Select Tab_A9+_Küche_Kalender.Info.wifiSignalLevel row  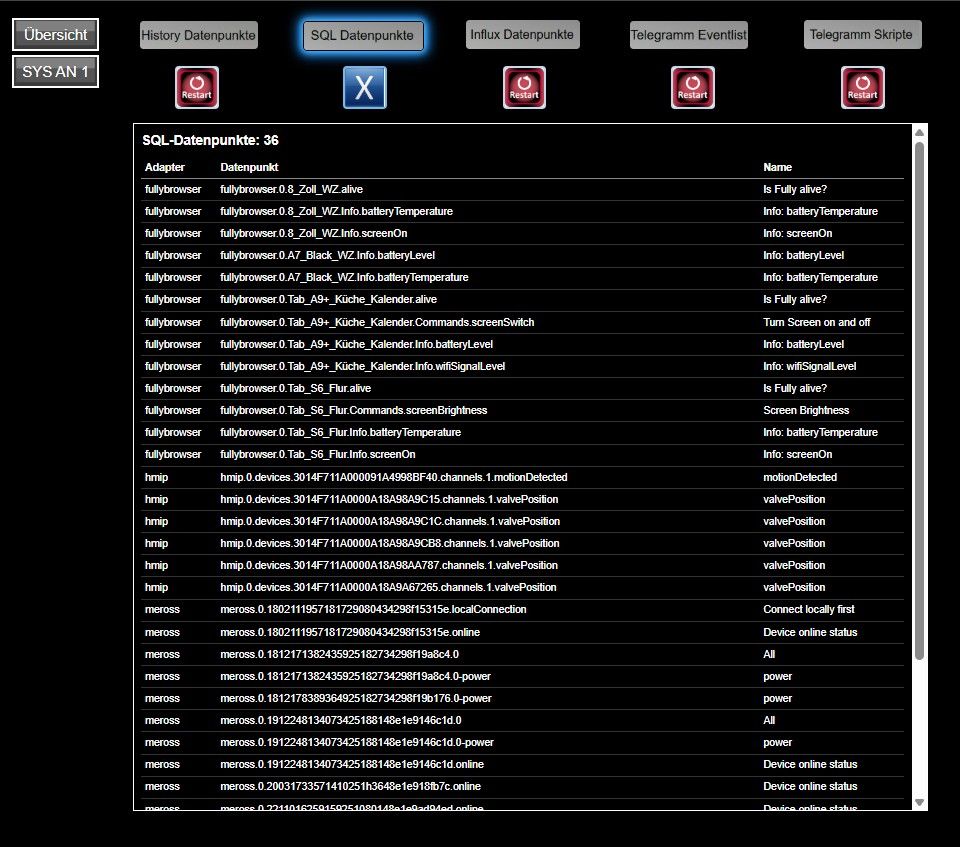(522, 366)
